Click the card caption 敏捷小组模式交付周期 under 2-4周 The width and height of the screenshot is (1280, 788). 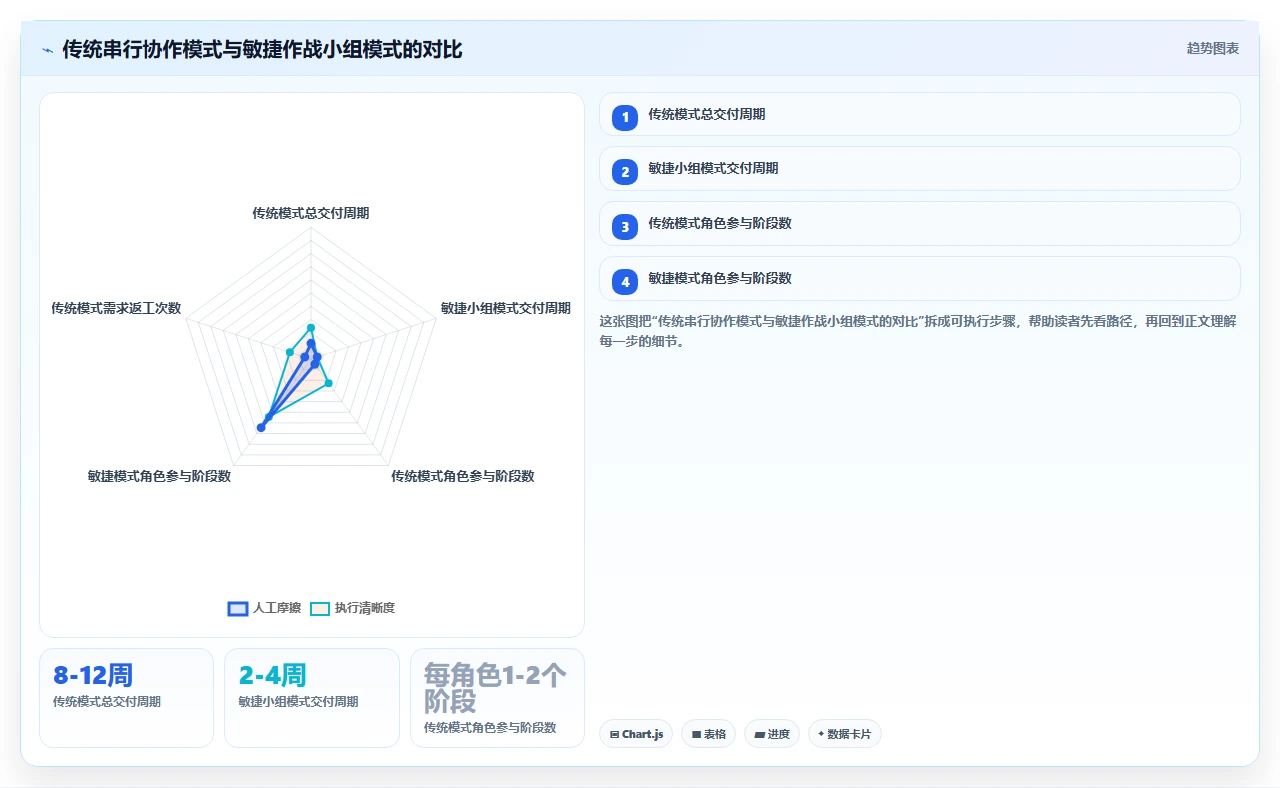pos(298,702)
